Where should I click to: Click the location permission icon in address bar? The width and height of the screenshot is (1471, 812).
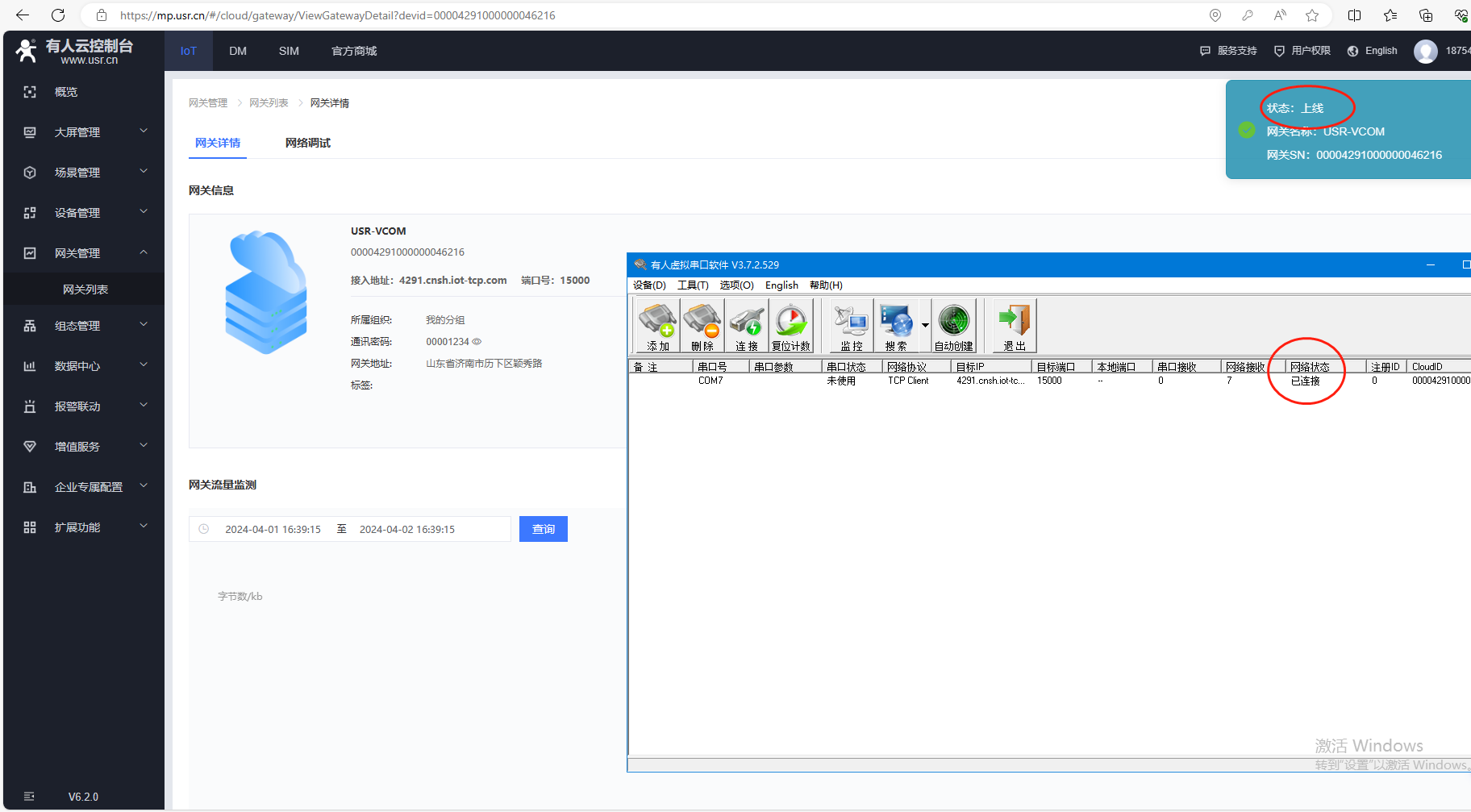point(1215,15)
